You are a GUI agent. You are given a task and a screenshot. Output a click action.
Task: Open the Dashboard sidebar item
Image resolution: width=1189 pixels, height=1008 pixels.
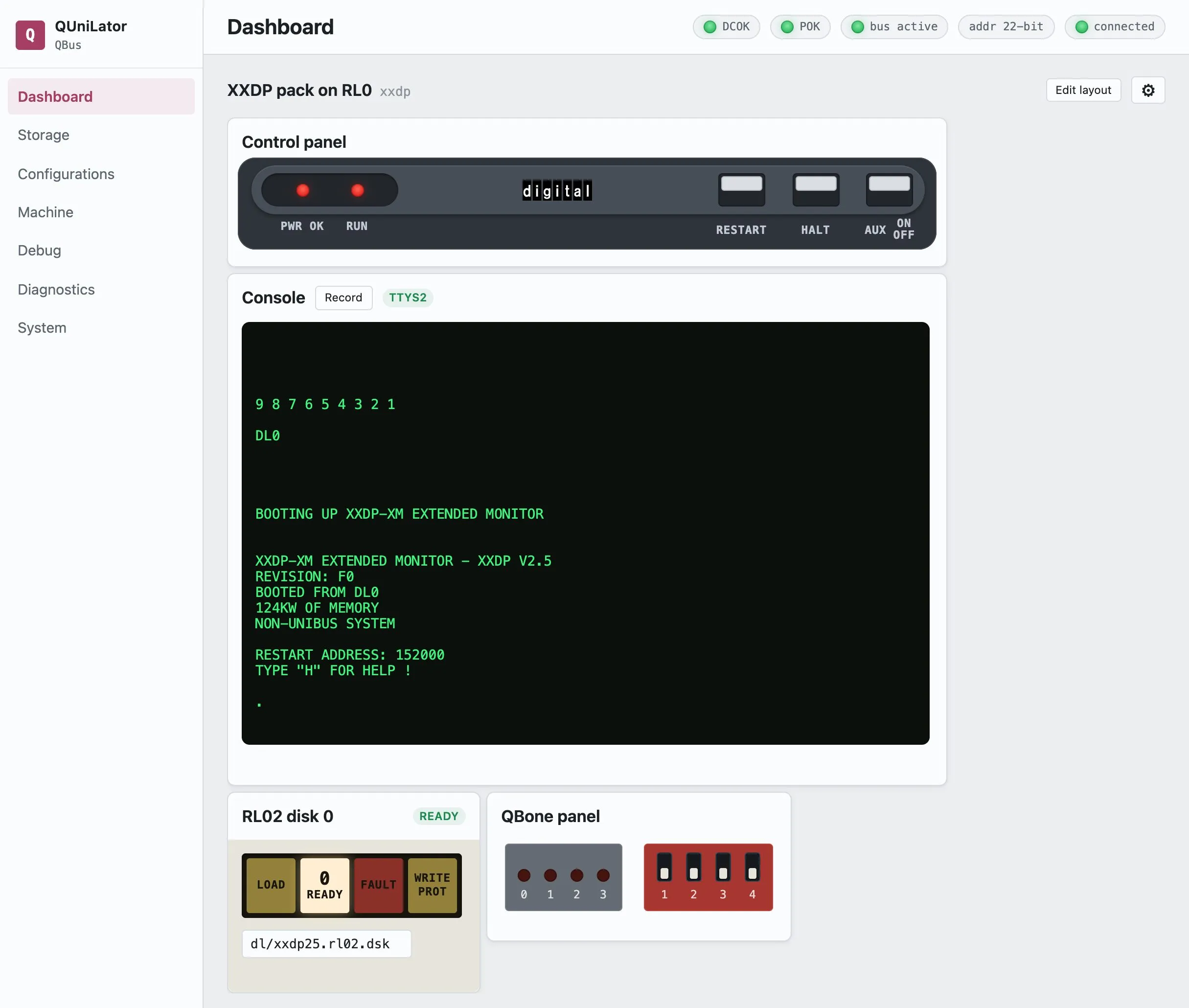point(101,96)
